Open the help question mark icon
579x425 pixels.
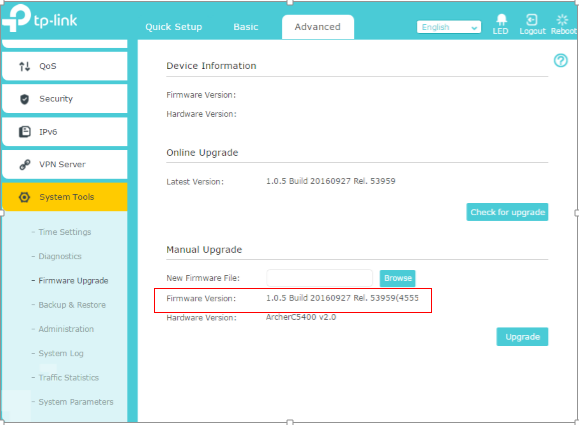tap(560, 60)
